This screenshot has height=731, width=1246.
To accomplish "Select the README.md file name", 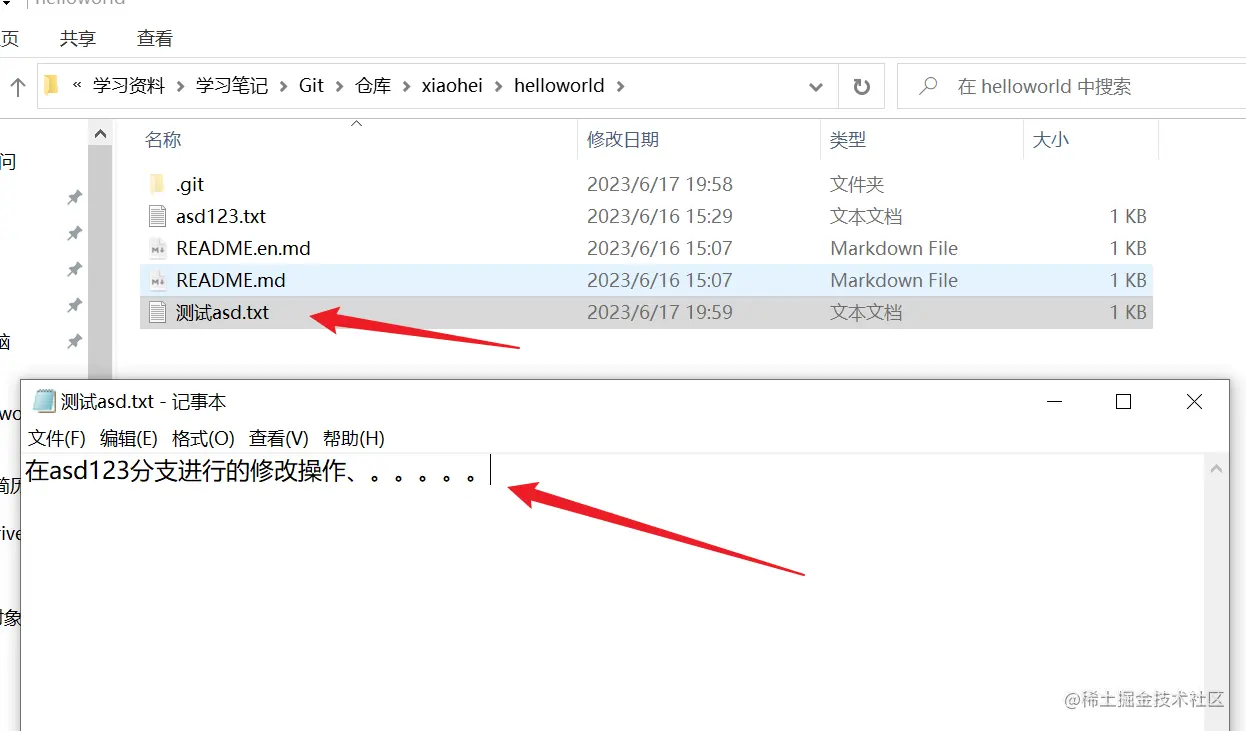I will [231, 280].
